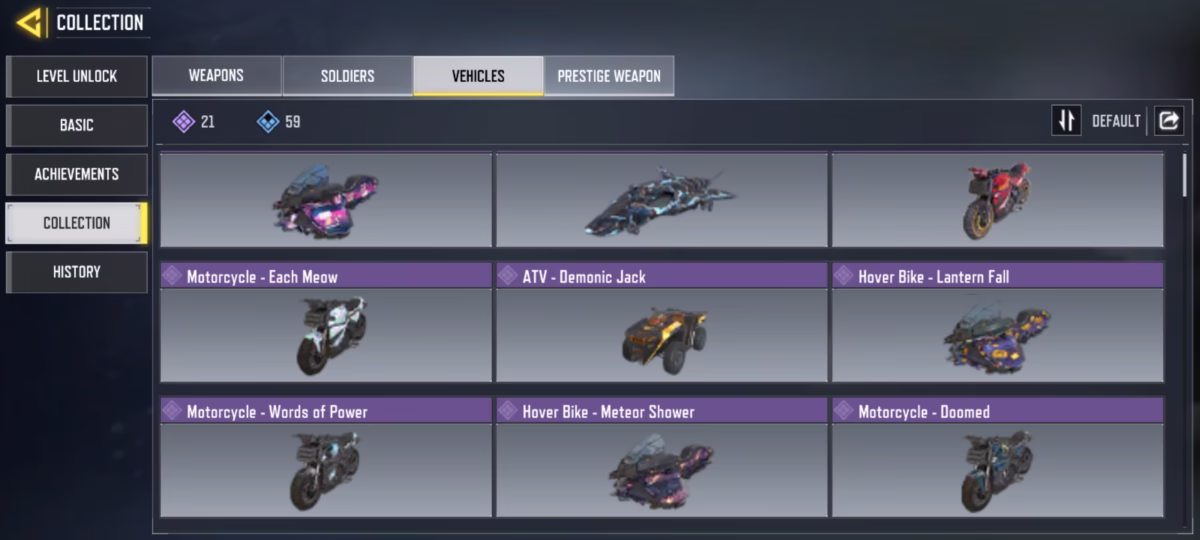Select the Hover Bike - Meteor Shower card

pos(662,457)
